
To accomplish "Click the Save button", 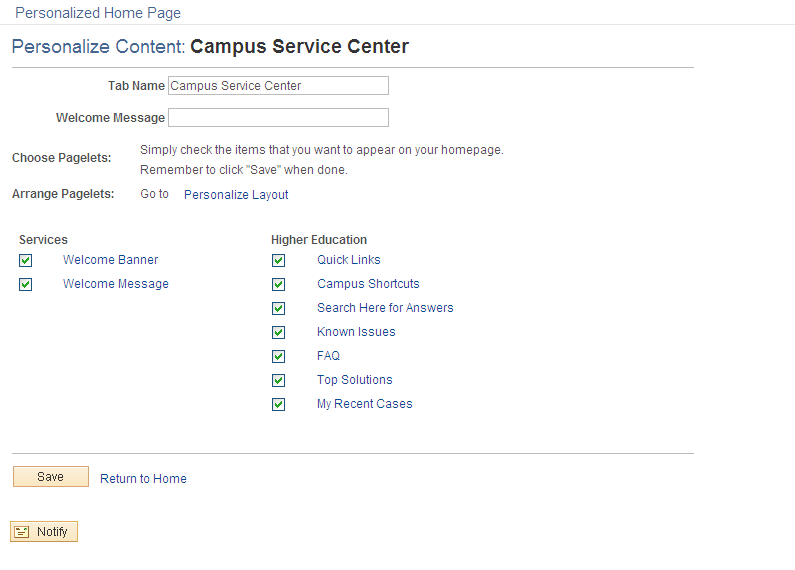I will (51, 477).
